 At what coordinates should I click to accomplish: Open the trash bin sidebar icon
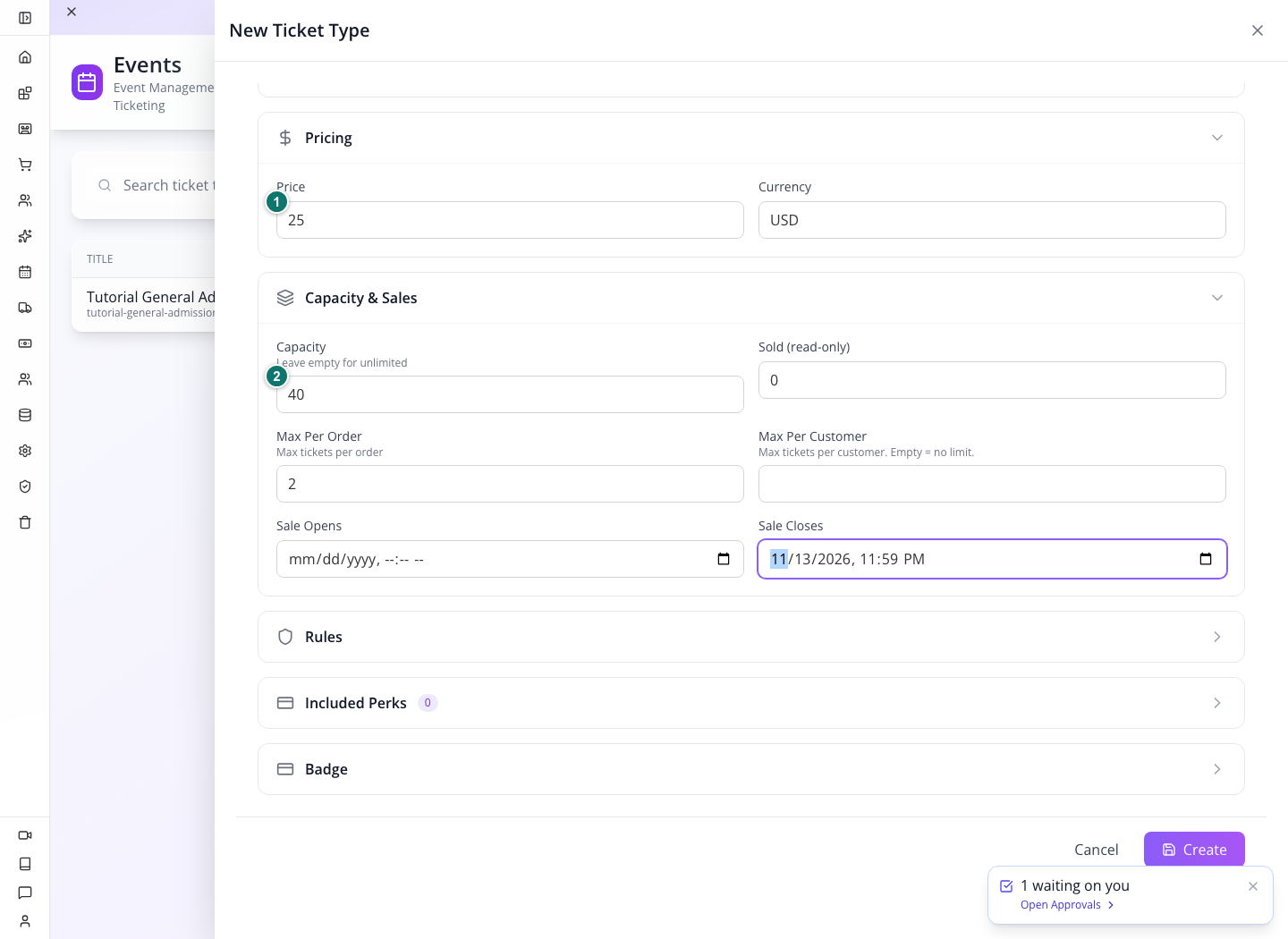click(x=25, y=522)
